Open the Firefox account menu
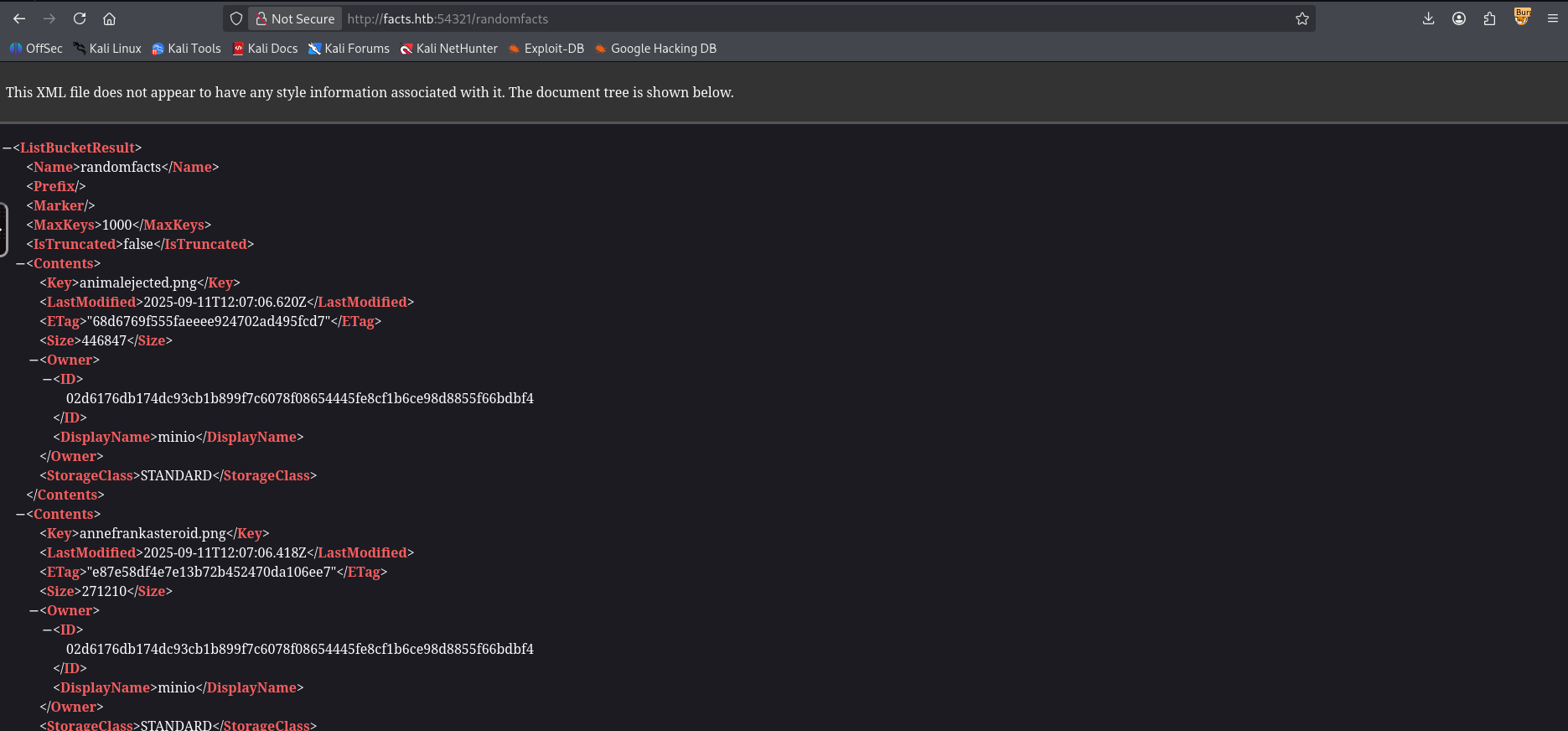 tap(1459, 18)
